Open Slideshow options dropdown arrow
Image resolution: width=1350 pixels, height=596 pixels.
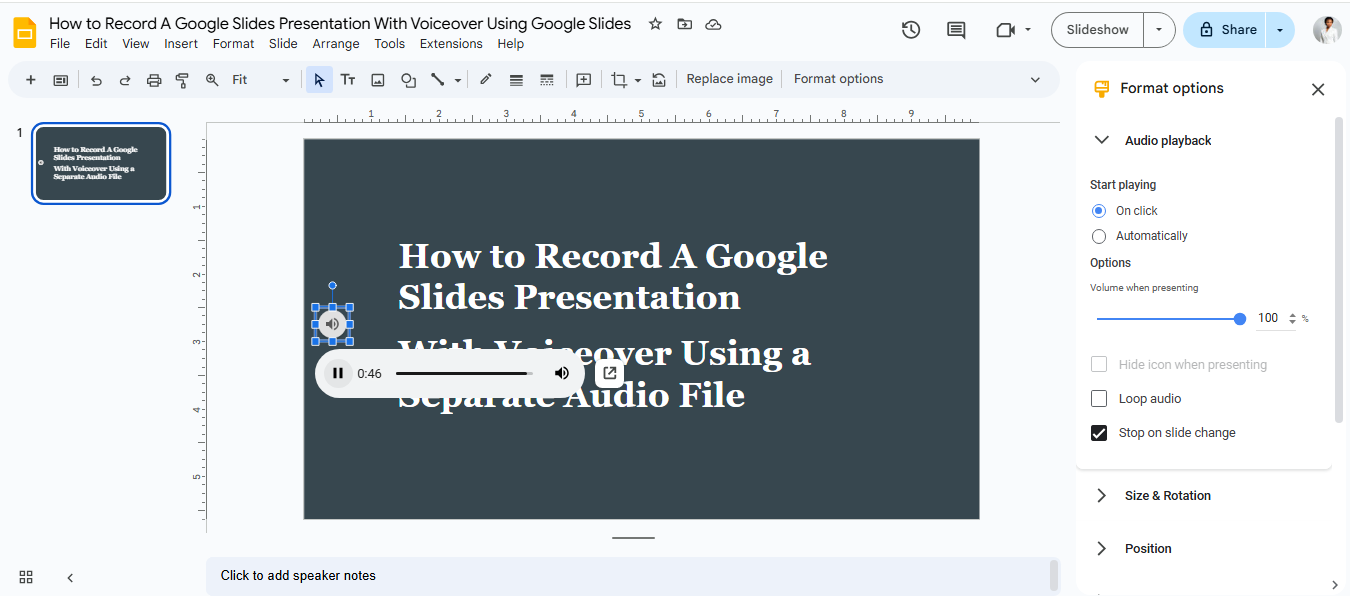click(x=1159, y=30)
